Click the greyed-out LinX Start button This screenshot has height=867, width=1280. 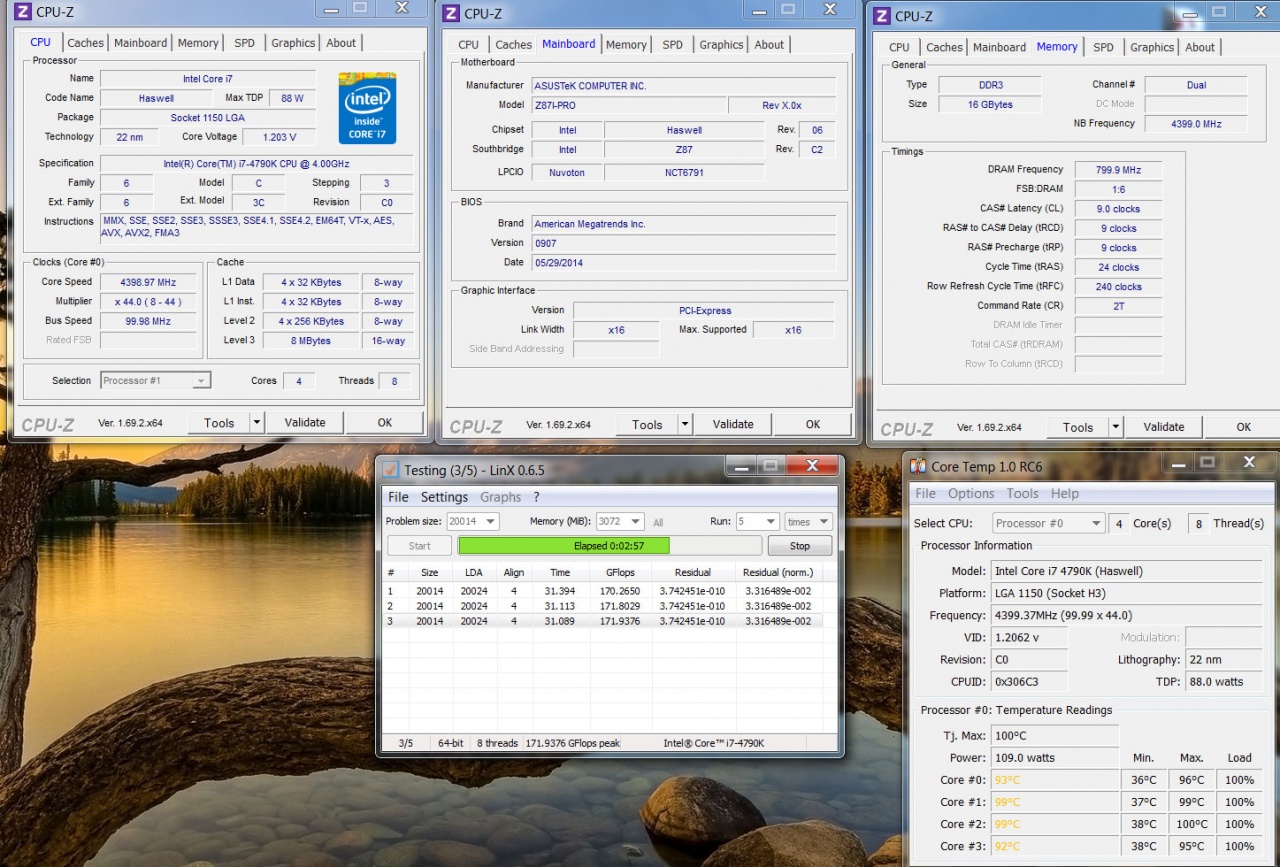coord(420,546)
